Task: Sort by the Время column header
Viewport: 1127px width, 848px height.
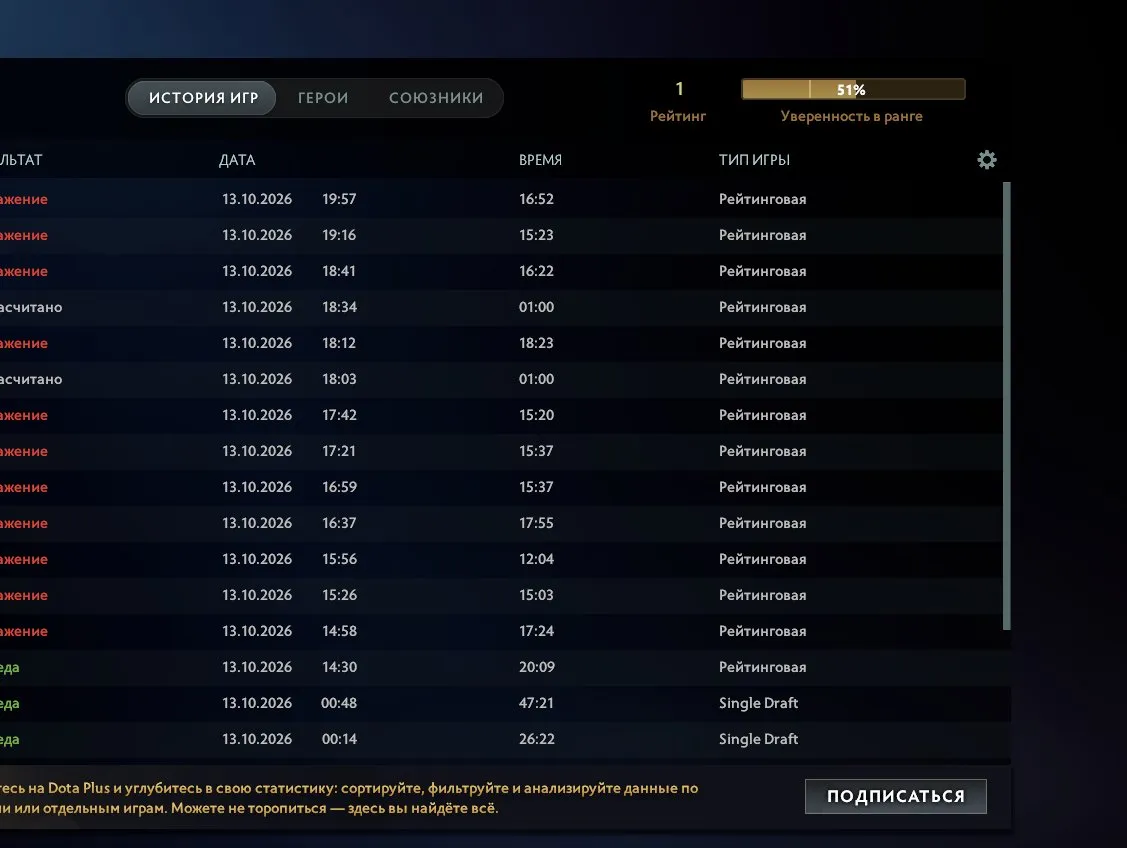Action: point(540,160)
